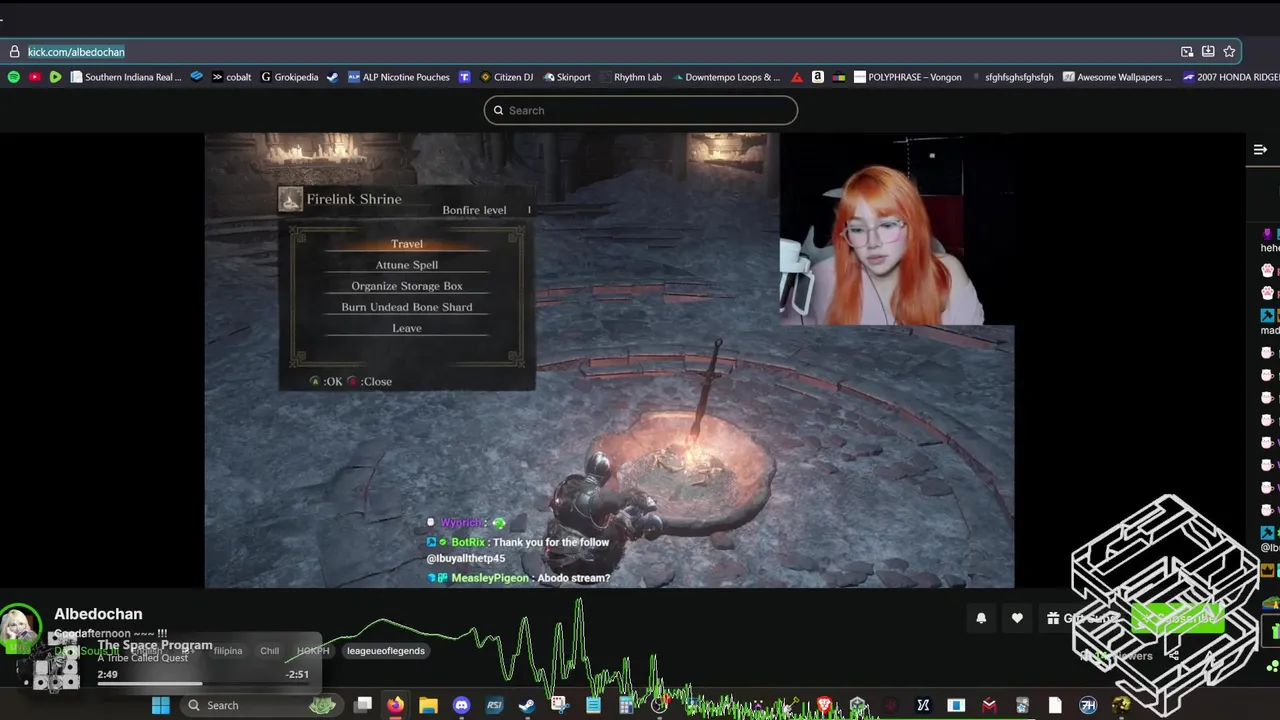Click the address bar screen-cast icon
This screenshot has height=720, width=1280.
[x=1187, y=52]
